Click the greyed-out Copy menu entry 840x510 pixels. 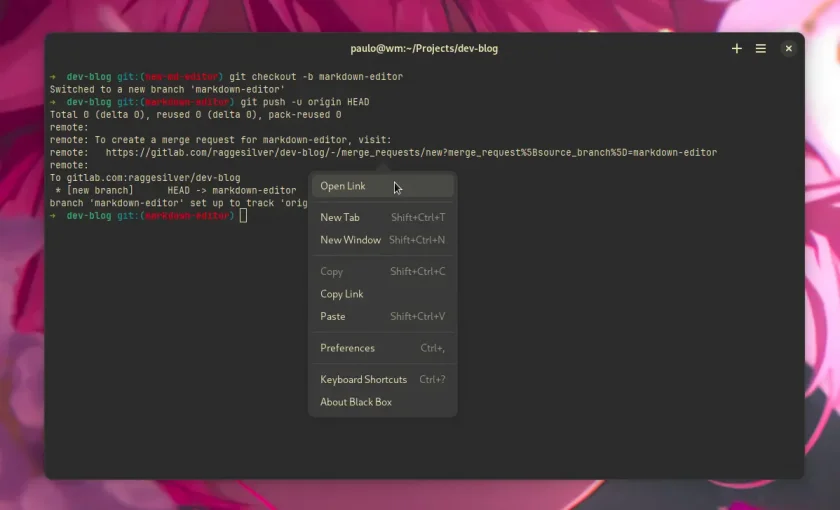pyautogui.click(x=382, y=272)
